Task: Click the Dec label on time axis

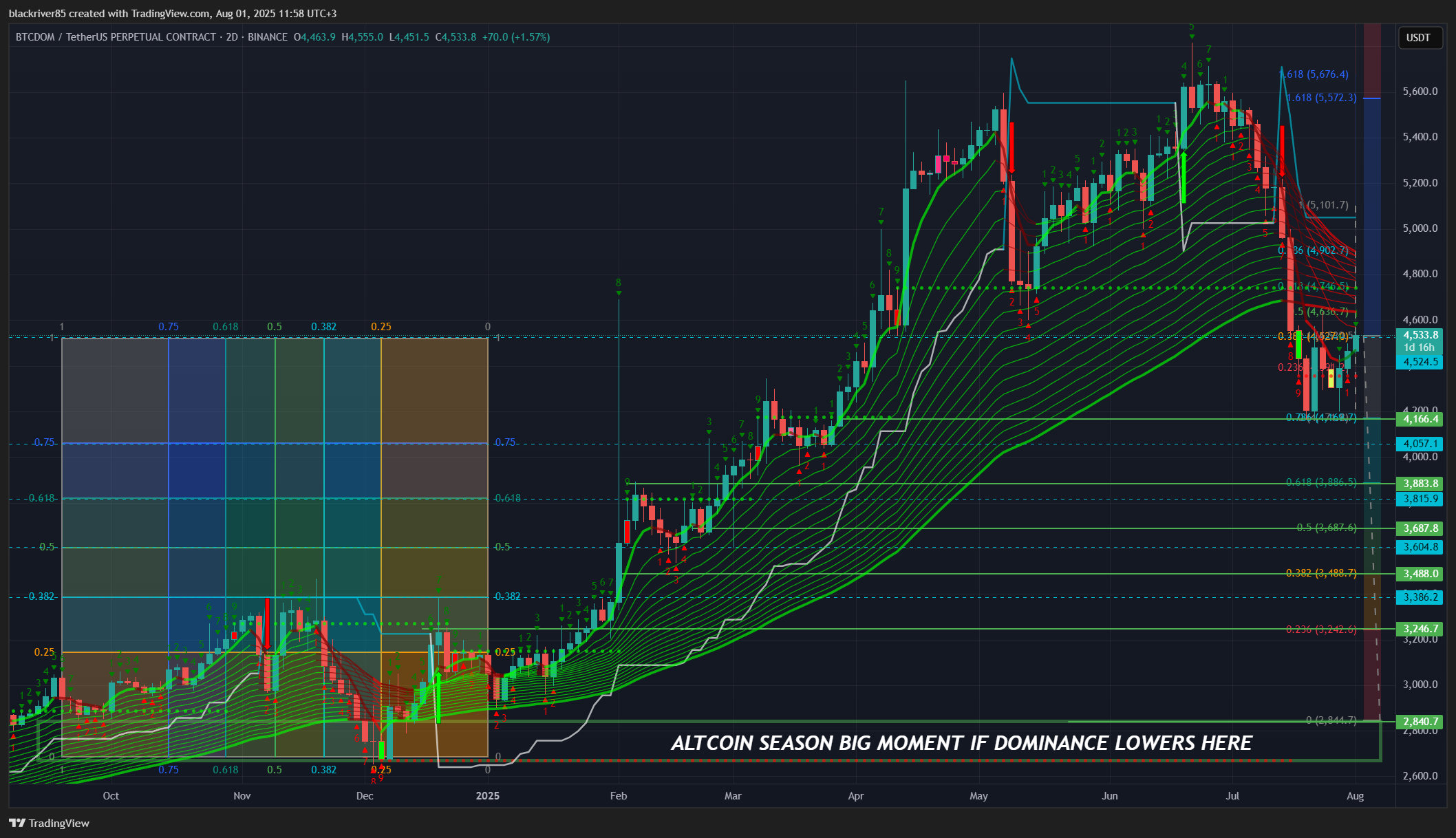Action: 365,796
